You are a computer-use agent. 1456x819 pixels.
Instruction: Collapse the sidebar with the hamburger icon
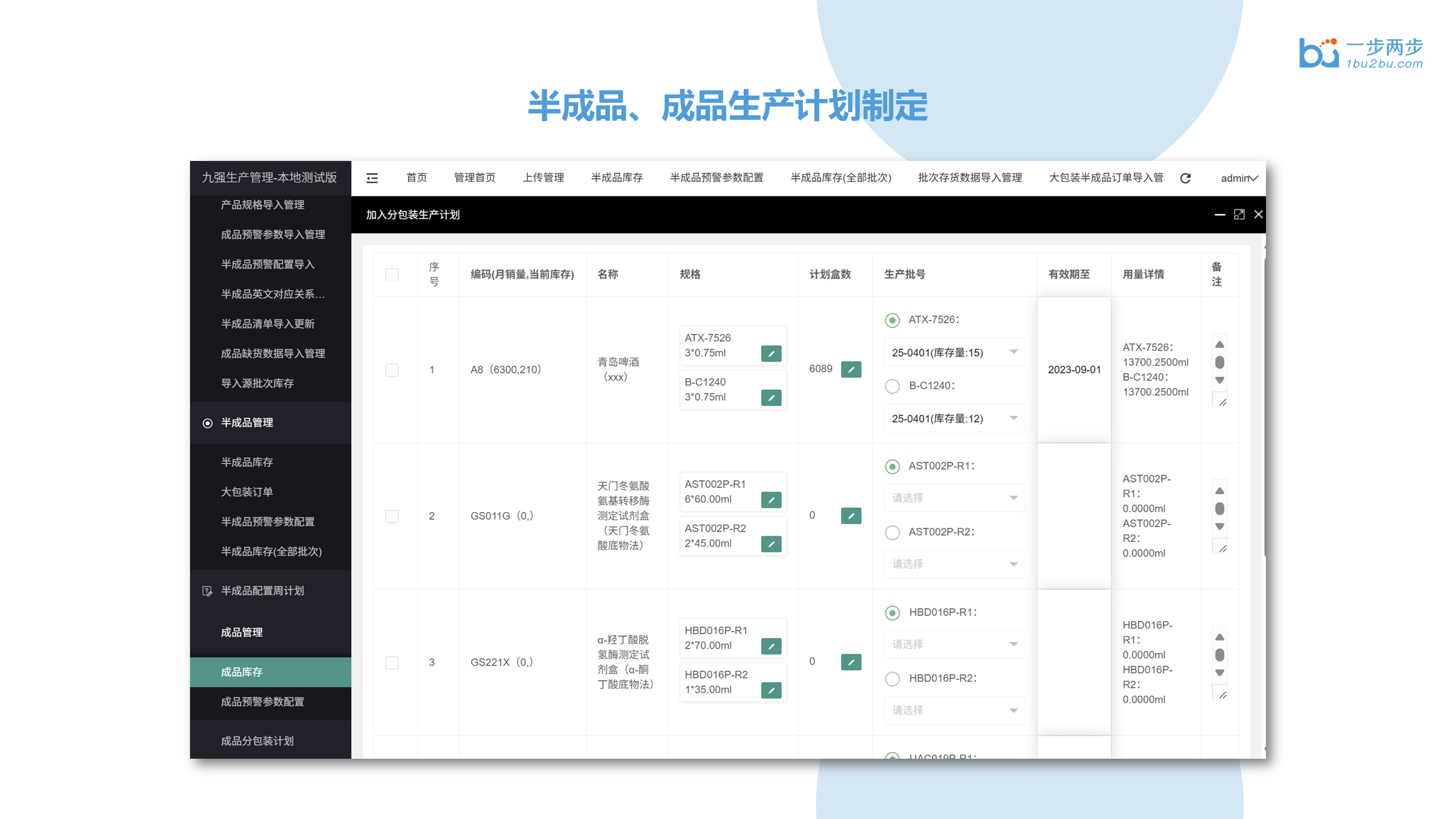[373, 178]
